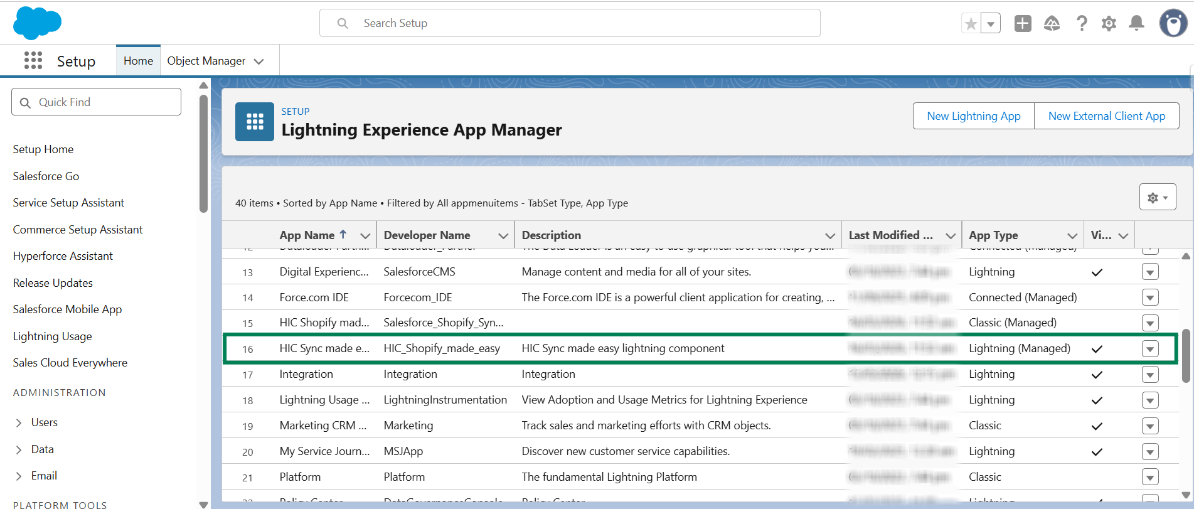Click the user profile avatar
The height and width of the screenshot is (509, 1194).
click(1173, 23)
